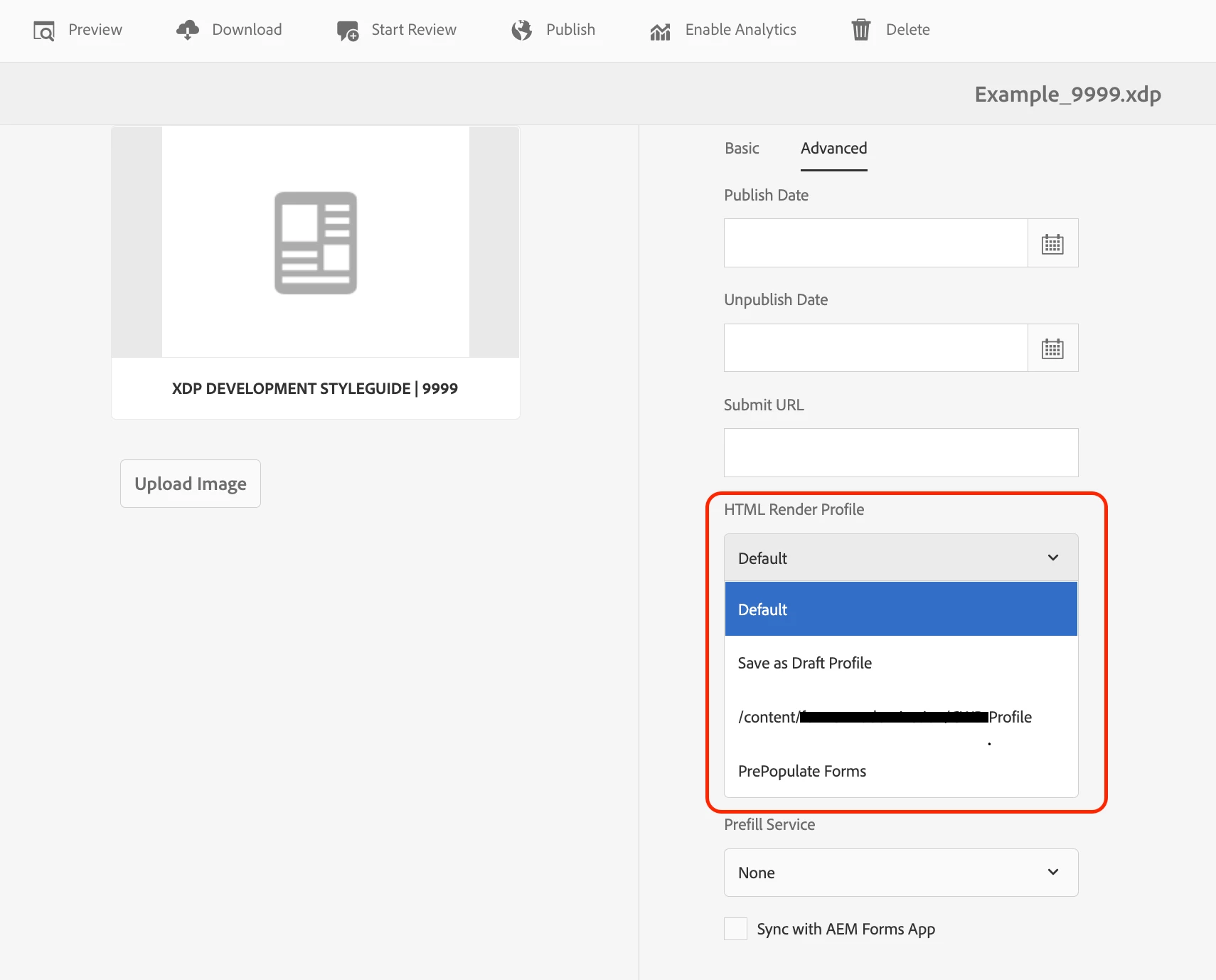The image size is (1216, 980).
Task: Click the XDP DEVELOPMENT STYLEGUIDE title text
Action: point(315,388)
